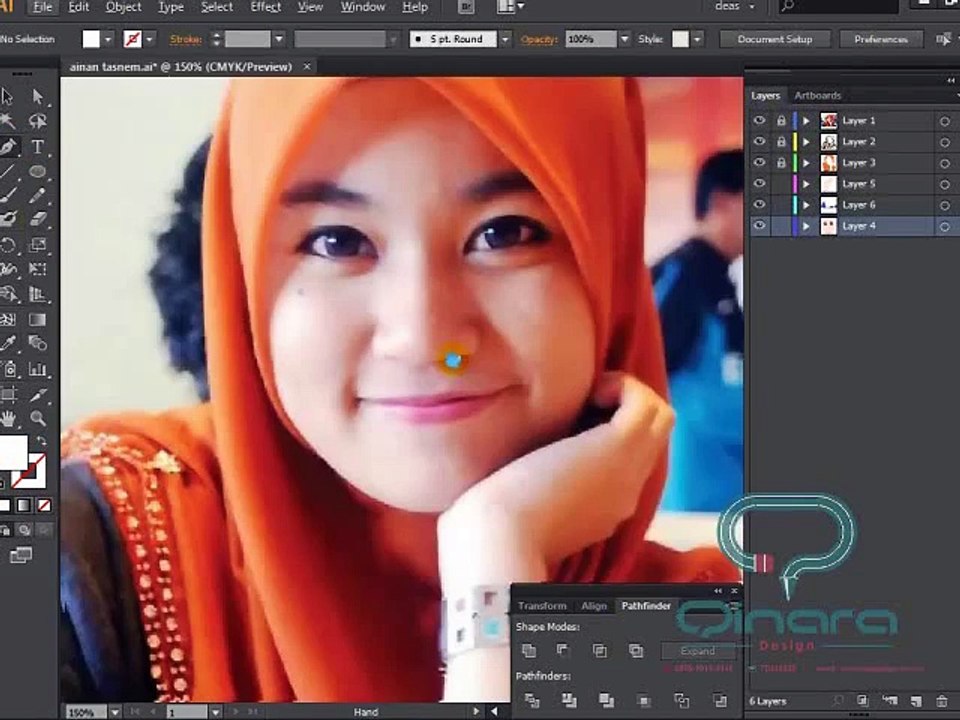
Task: Select the Column Graph tool
Action: pyautogui.click(x=37, y=369)
